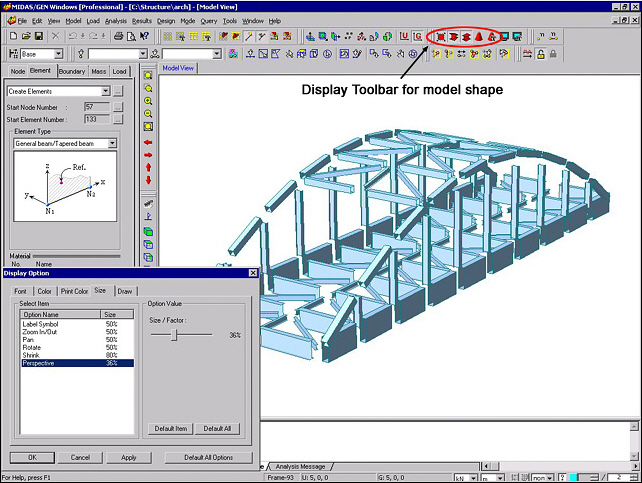
Task: Open the Model menu
Action: [x=73, y=21]
